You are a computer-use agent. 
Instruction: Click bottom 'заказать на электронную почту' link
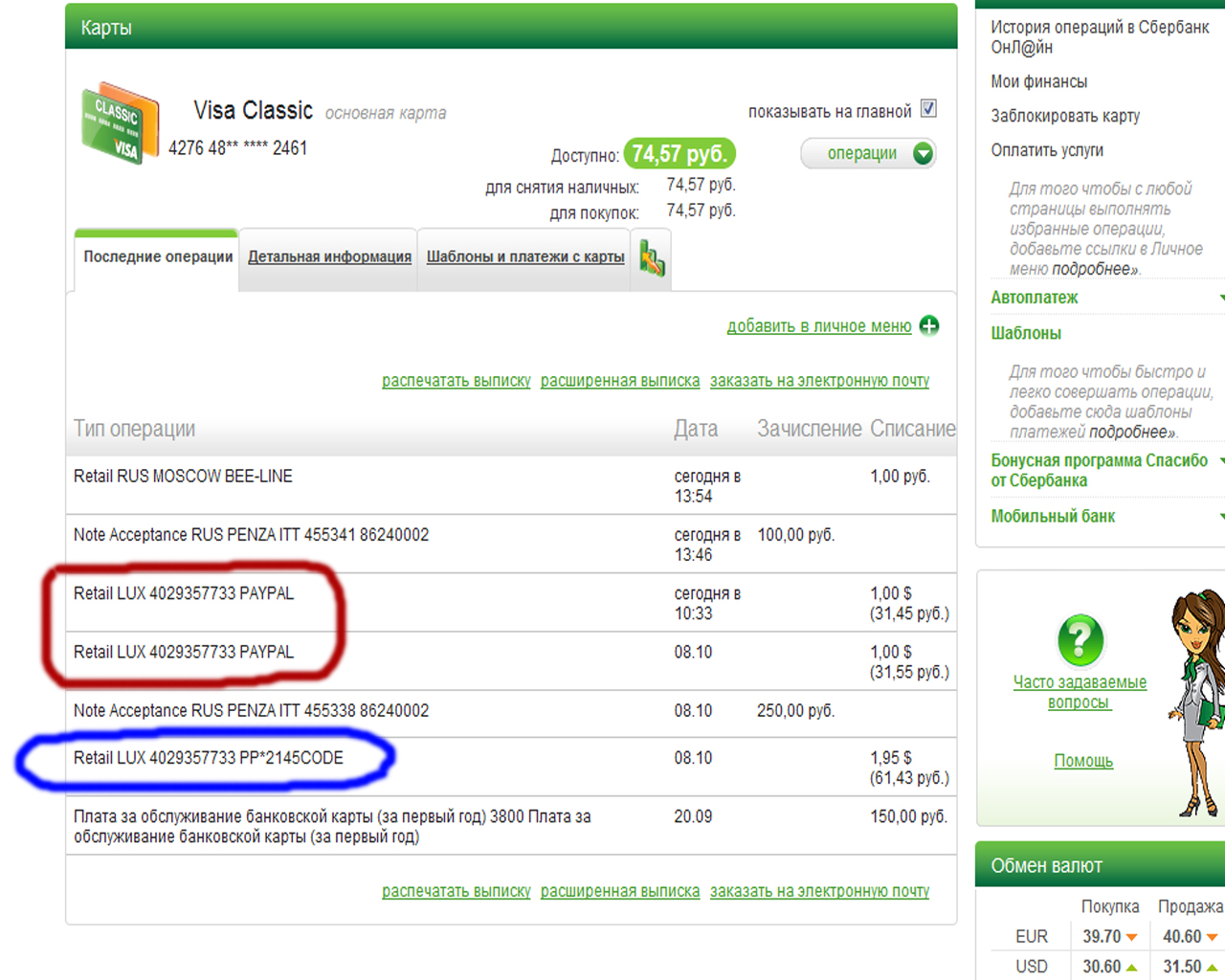(x=819, y=891)
